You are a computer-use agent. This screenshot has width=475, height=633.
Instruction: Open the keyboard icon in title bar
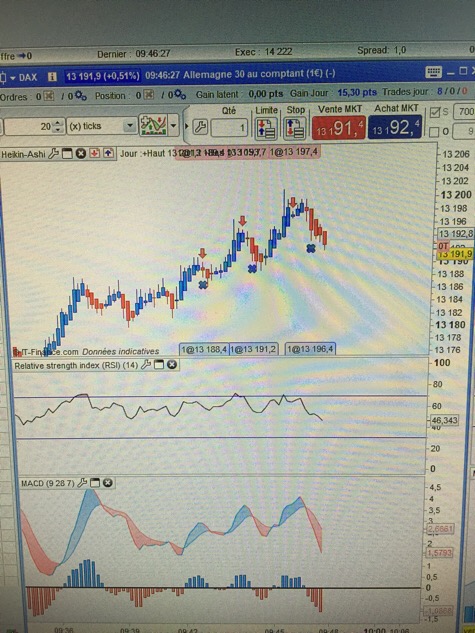[x=433, y=73]
